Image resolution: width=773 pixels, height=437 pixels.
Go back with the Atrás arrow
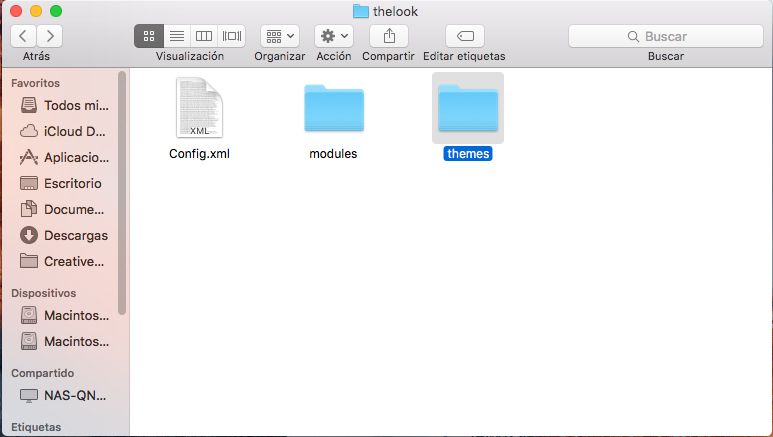click(x=23, y=36)
